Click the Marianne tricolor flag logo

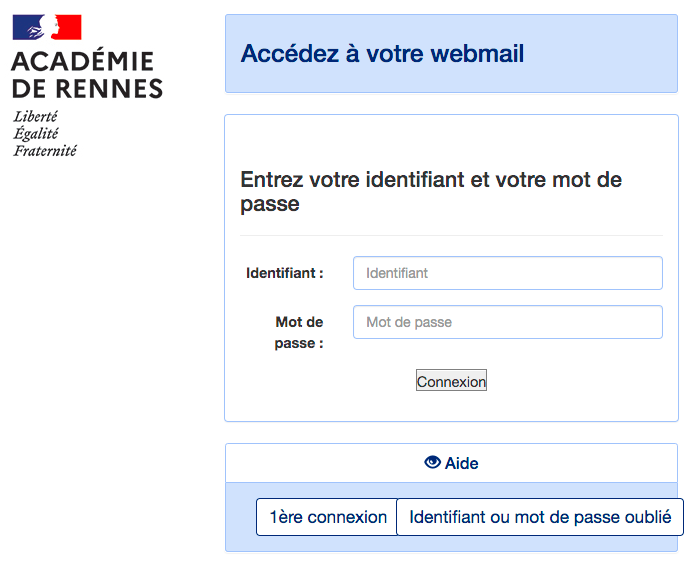pyautogui.click(x=47, y=27)
